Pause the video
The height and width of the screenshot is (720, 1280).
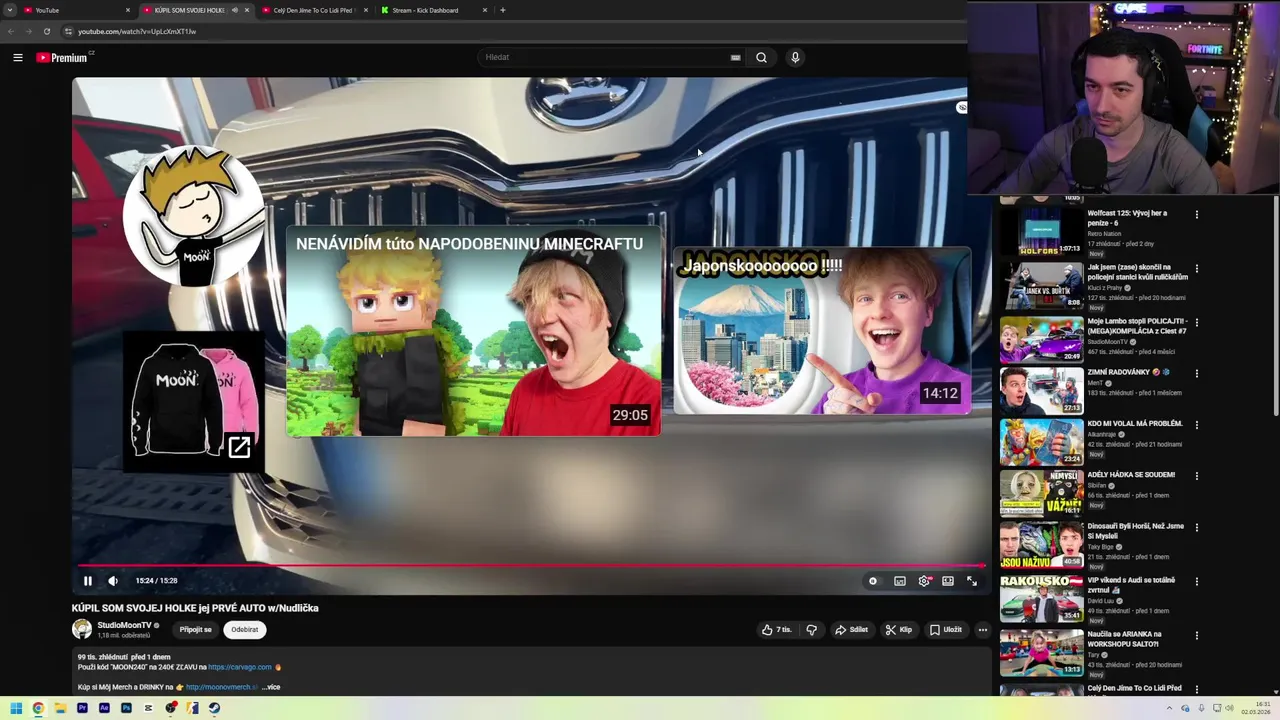click(x=88, y=580)
